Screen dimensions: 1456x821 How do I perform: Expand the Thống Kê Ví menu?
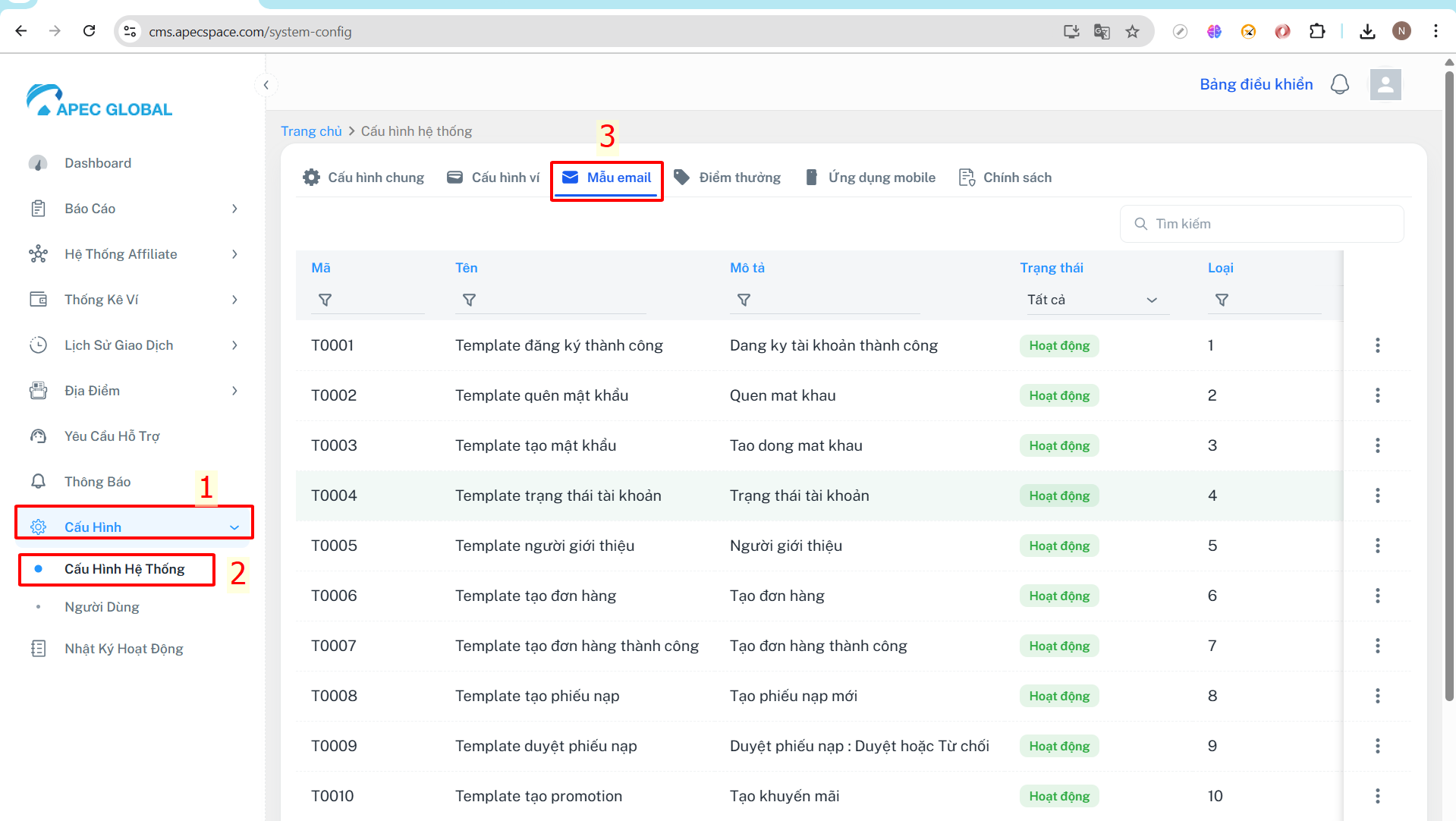click(133, 300)
